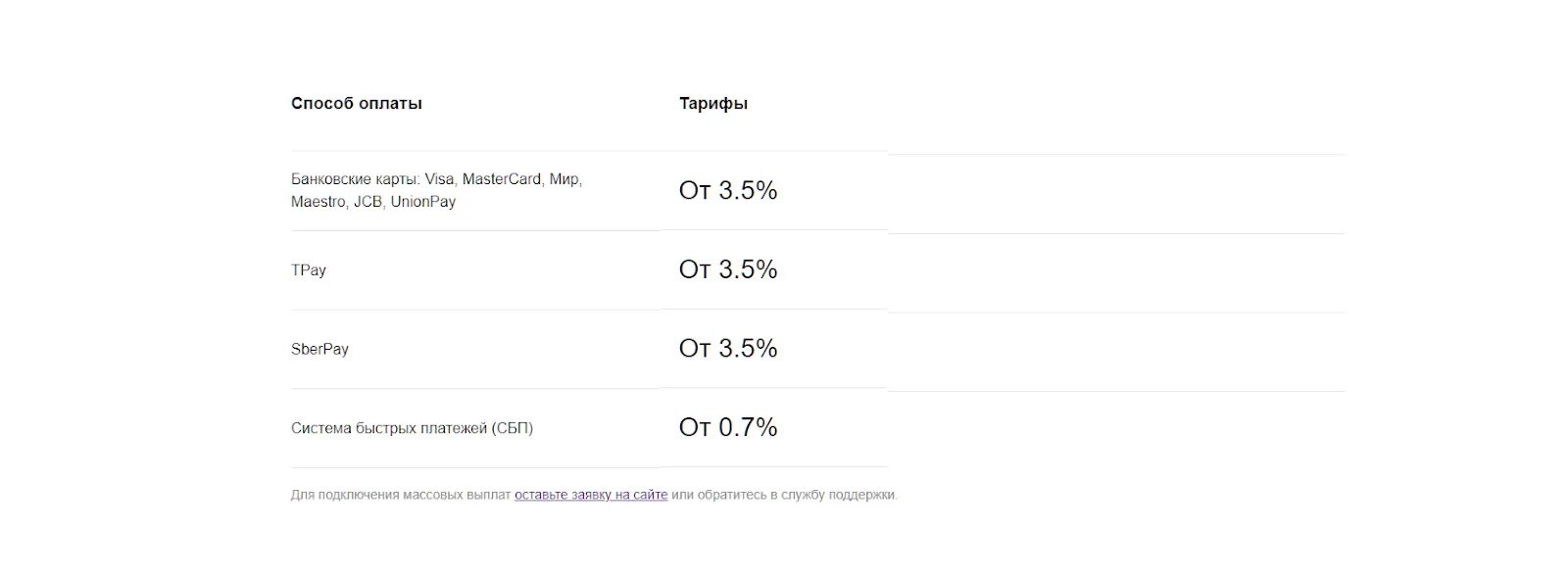Select the SberPay payment method label
Viewport: 1568px width, 580px height.
click(319, 349)
